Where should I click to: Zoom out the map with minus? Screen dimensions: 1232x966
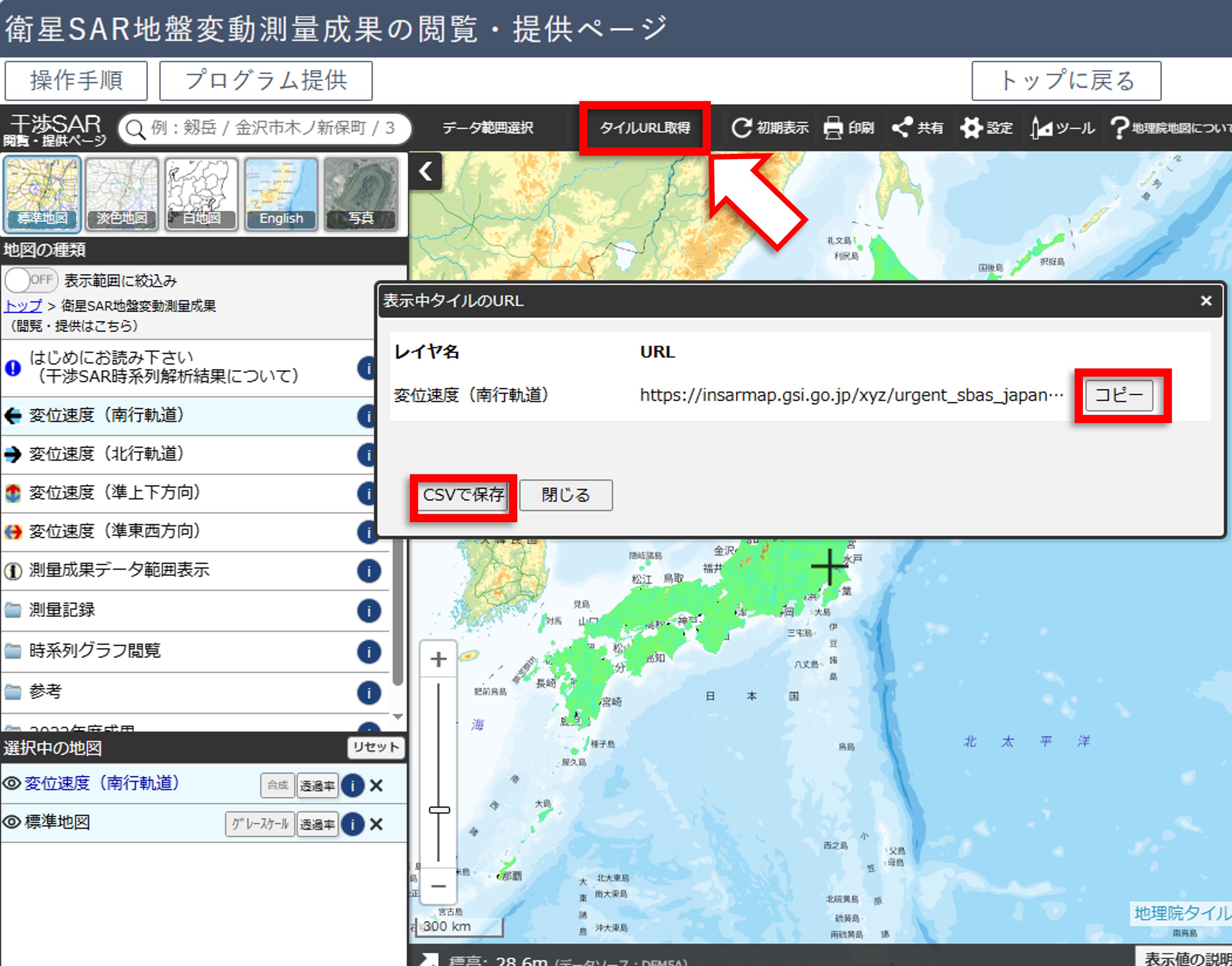click(x=438, y=886)
